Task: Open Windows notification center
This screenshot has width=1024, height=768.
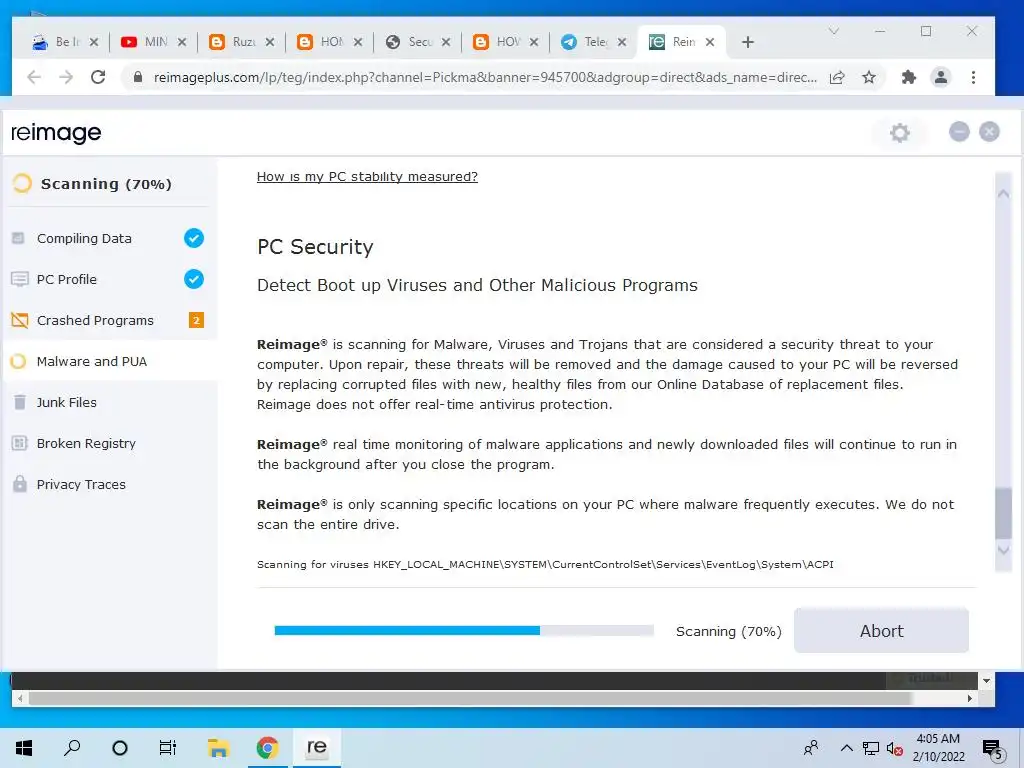Action: [993, 749]
